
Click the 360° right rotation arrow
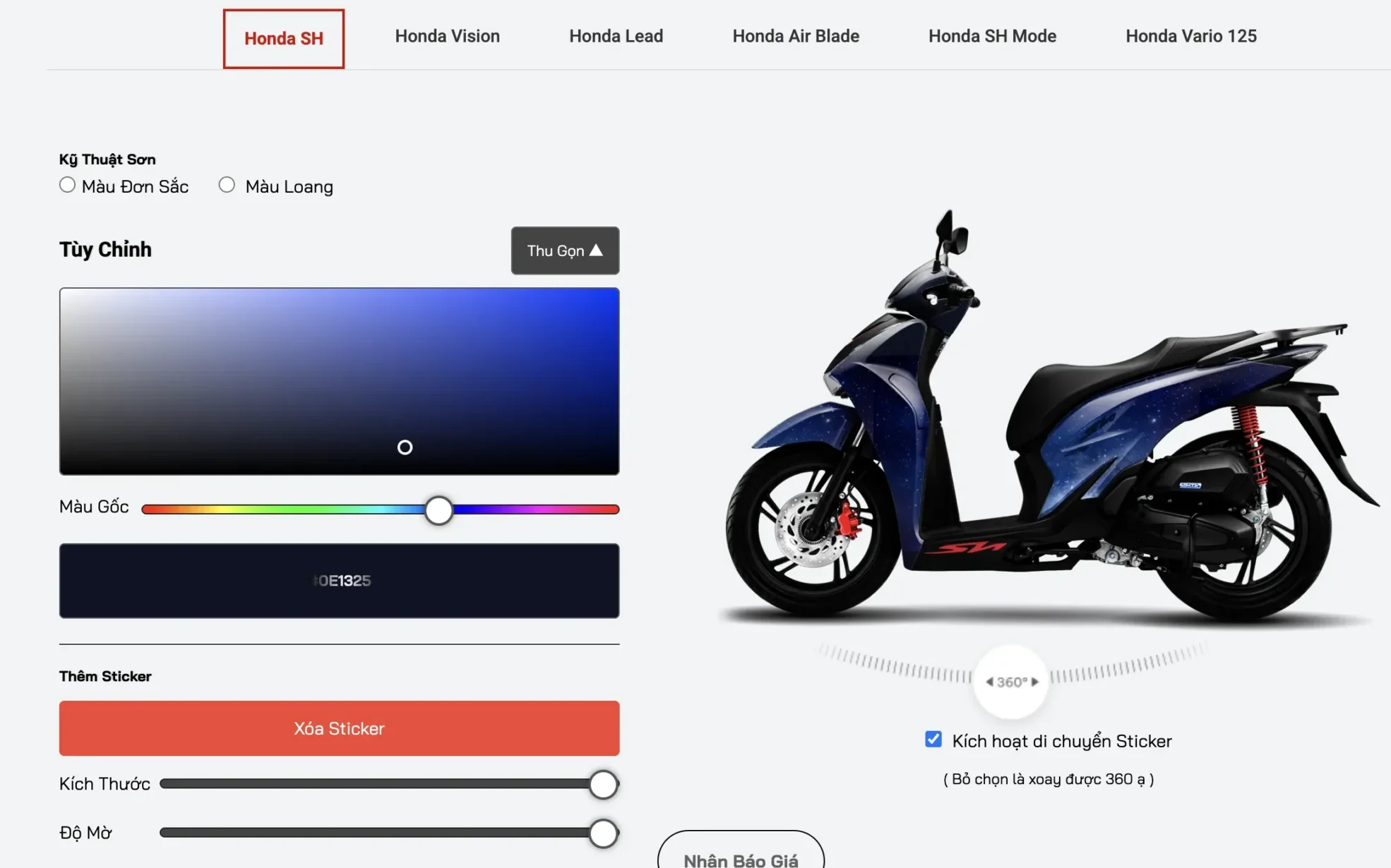click(x=1035, y=682)
